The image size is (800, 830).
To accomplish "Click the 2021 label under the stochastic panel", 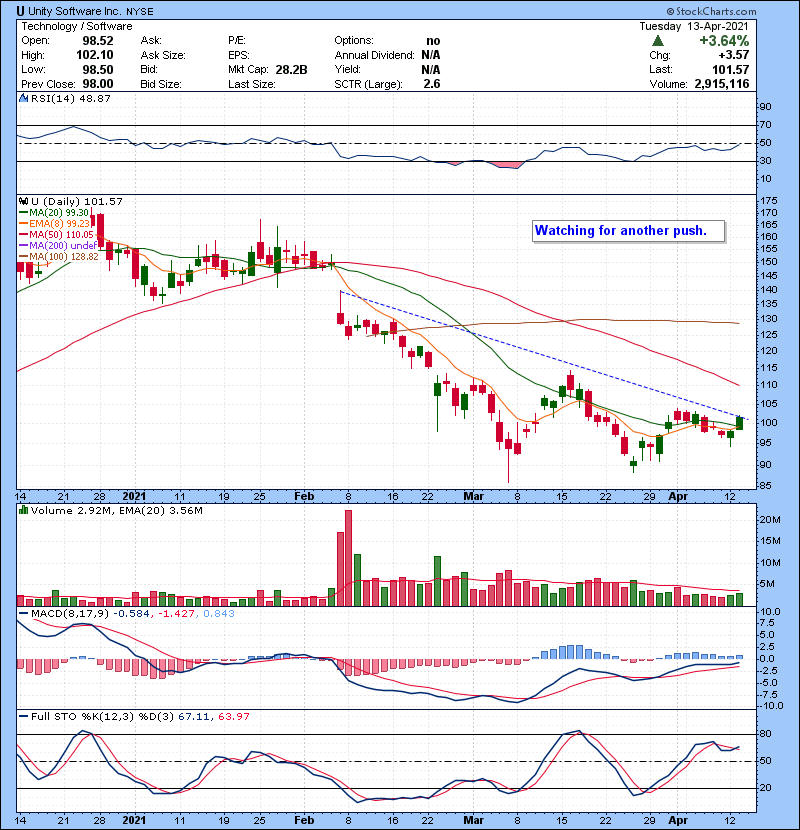I will pyautogui.click(x=134, y=820).
